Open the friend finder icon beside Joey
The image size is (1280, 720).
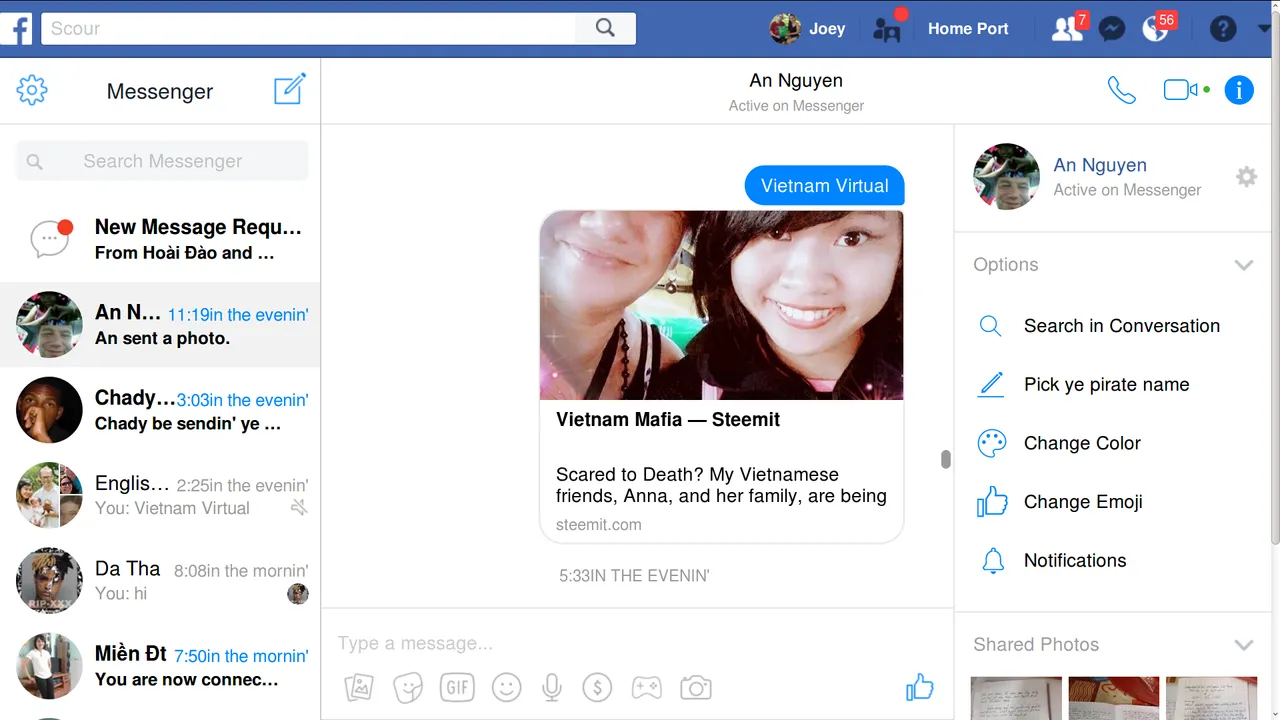click(x=887, y=28)
